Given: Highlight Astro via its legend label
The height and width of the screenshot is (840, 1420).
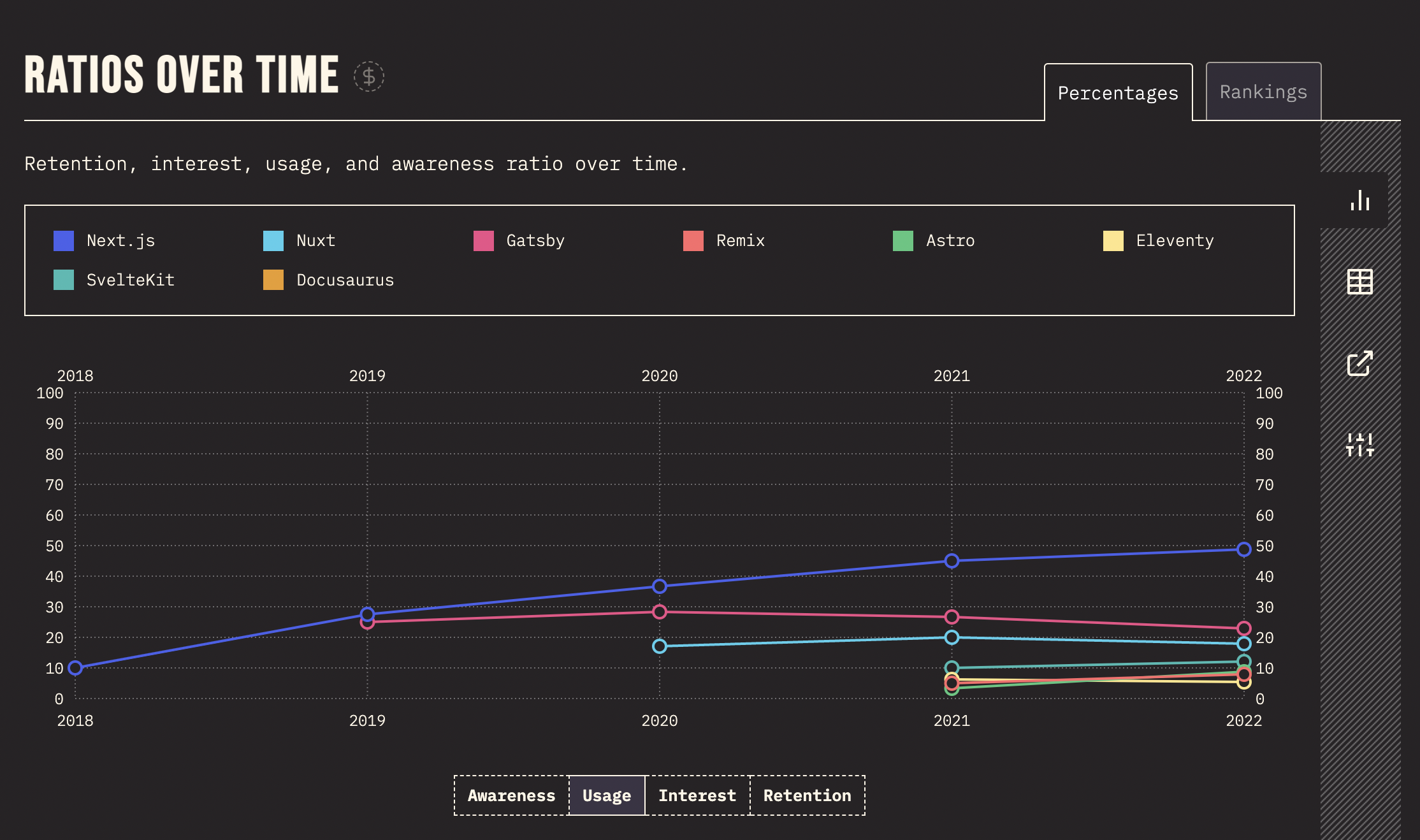Looking at the screenshot, I should click(950, 241).
